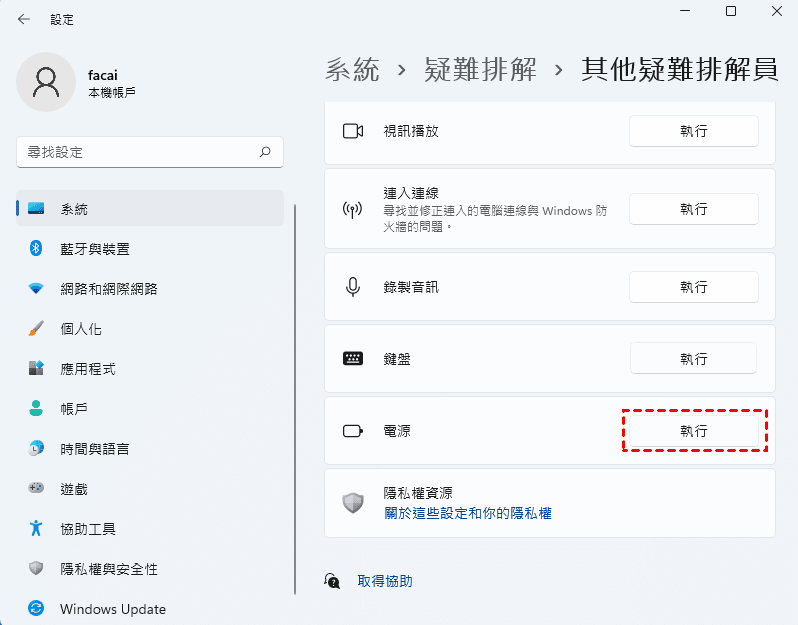Click the paintbrush icon for 個人化

coord(37,328)
